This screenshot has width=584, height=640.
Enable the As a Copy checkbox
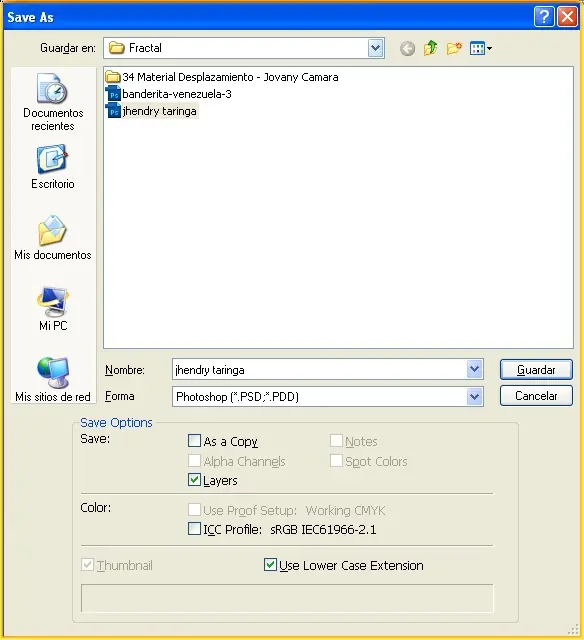[x=194, y=441]
